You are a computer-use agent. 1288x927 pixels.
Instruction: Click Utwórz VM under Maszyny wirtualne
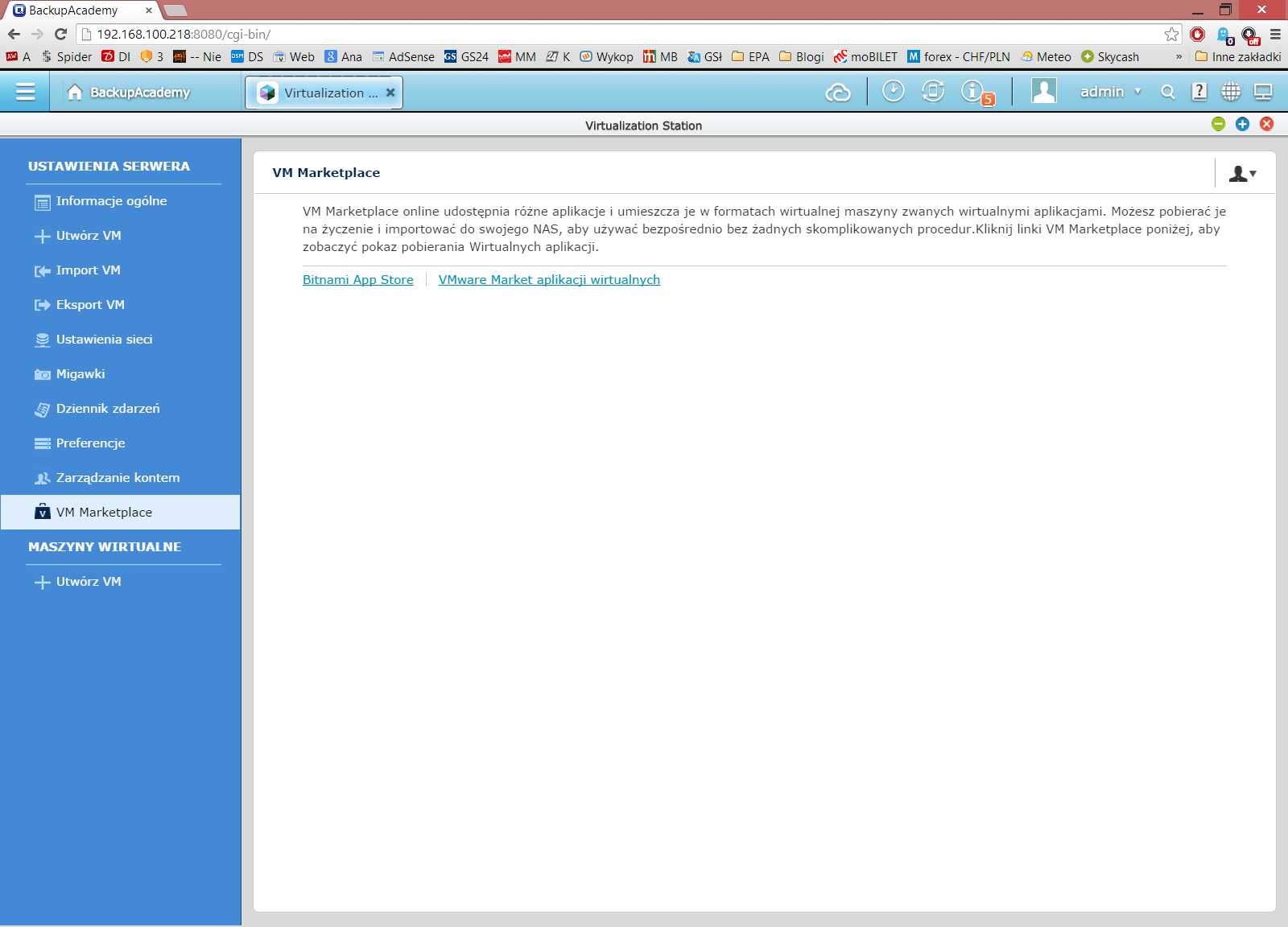121,582
